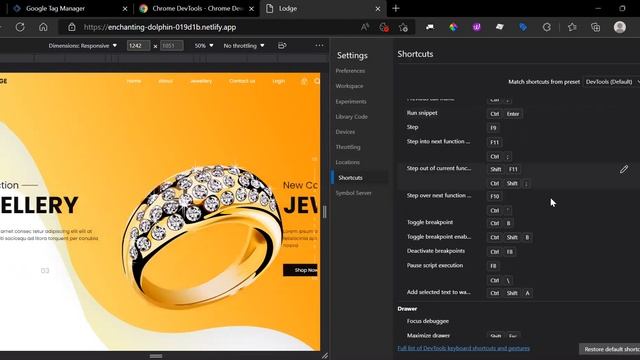Select the Run snippet shortcut row

tap(518, 113)
